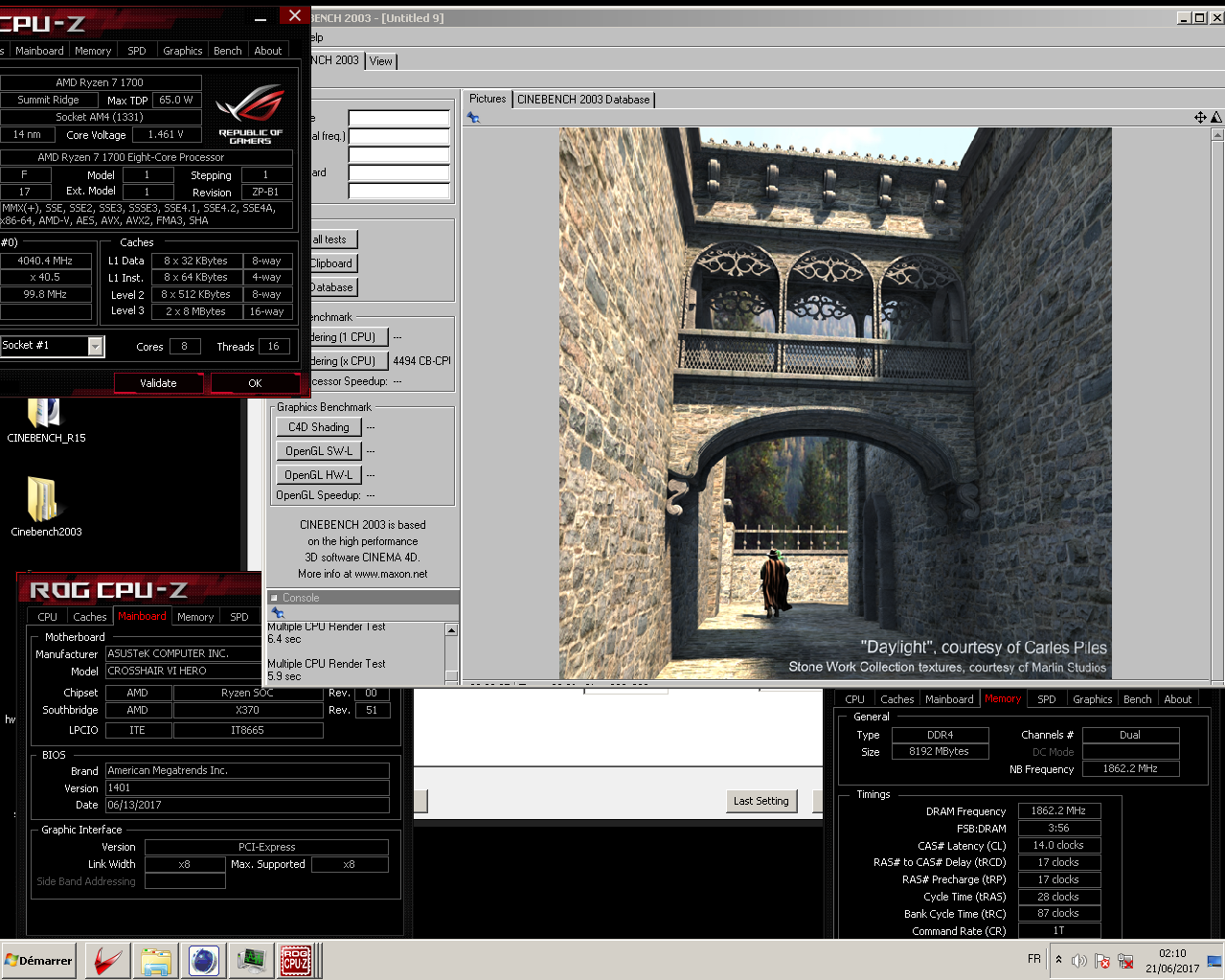Click the Rendering (x CPU) button
1225x980 pixels.
pyautogui.click(x=349, y=361)
